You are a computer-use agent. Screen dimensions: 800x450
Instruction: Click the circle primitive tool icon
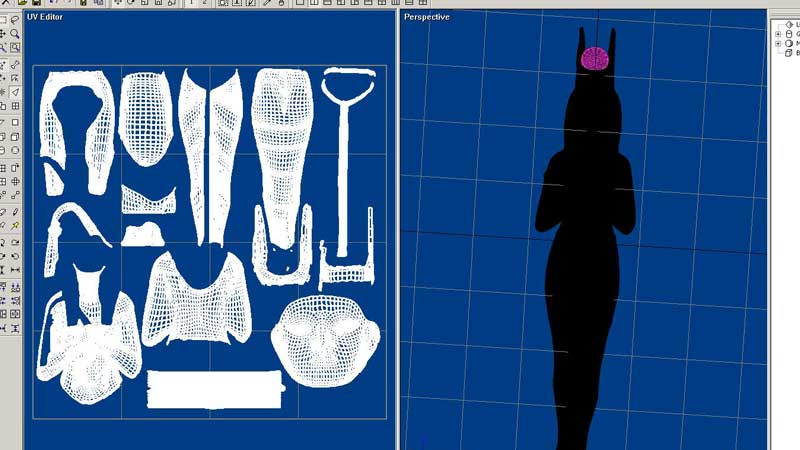click(x=15, y=151)
